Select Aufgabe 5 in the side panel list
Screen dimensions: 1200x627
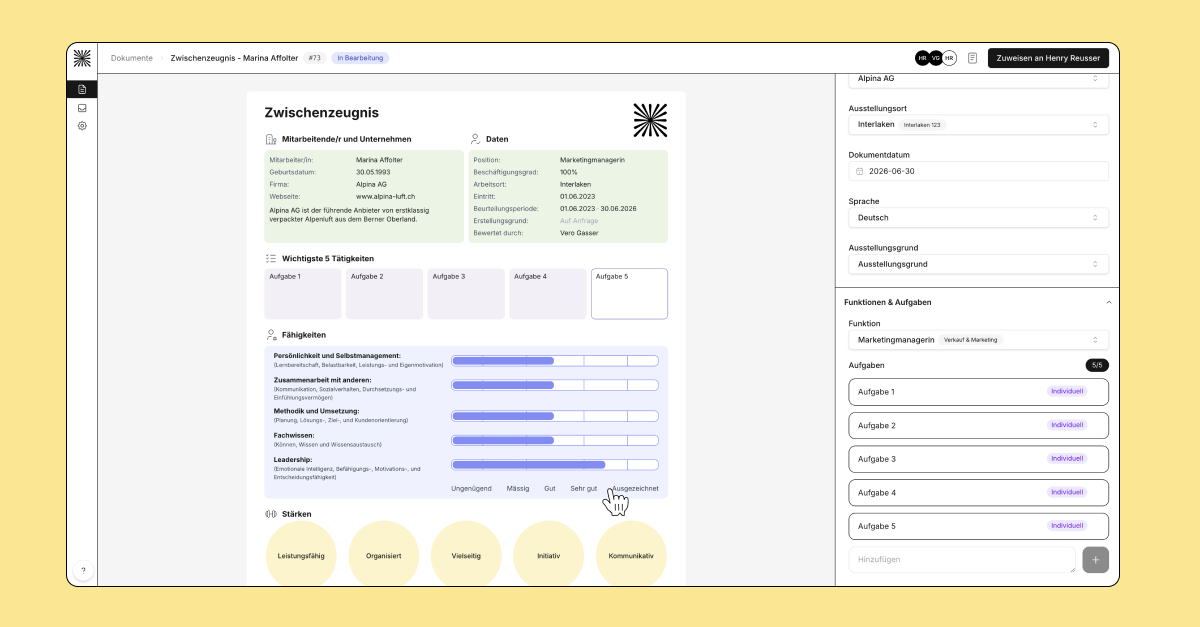pos(978,526)
